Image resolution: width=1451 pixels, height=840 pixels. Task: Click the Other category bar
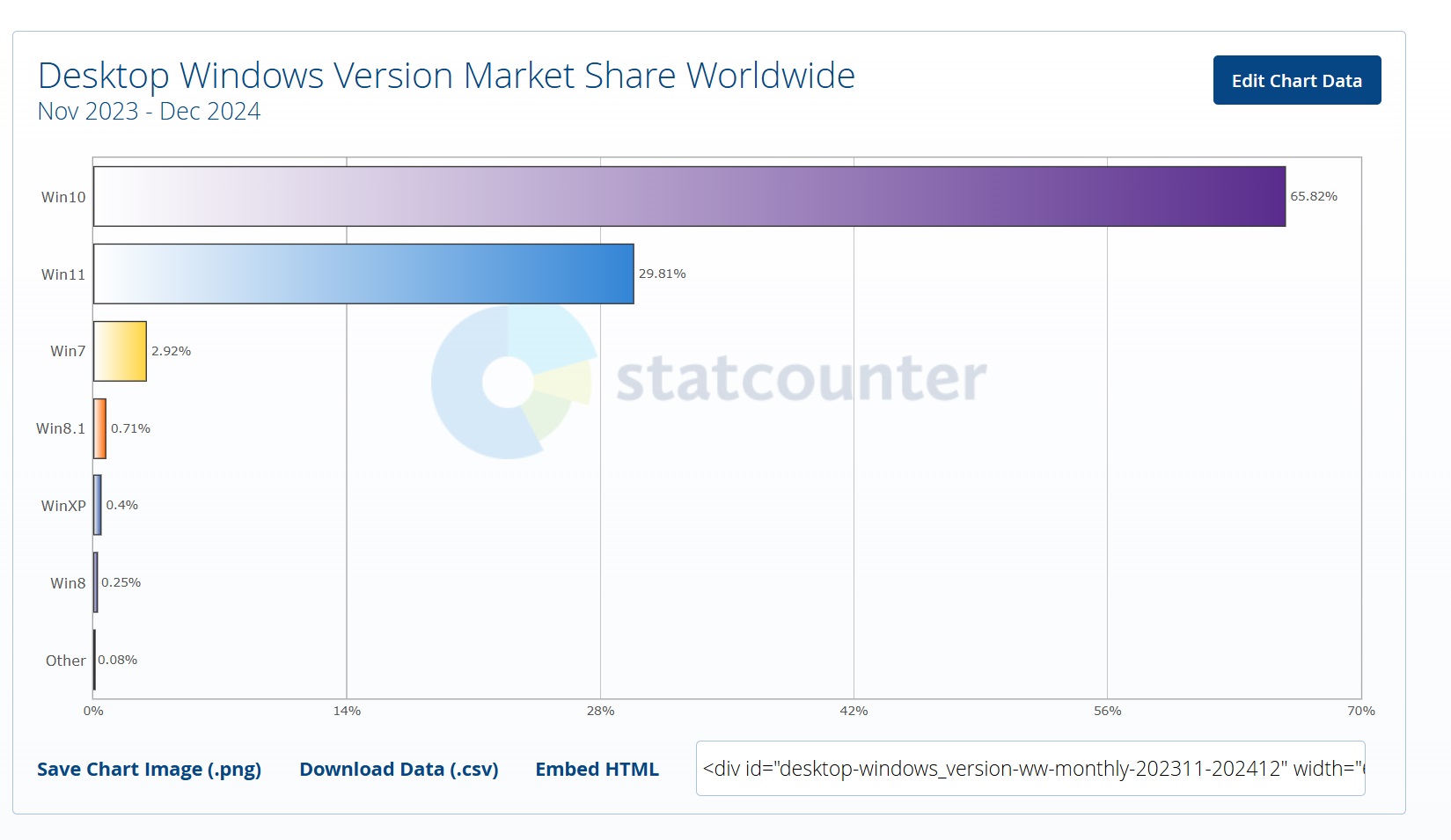click(x=93, y=659)
